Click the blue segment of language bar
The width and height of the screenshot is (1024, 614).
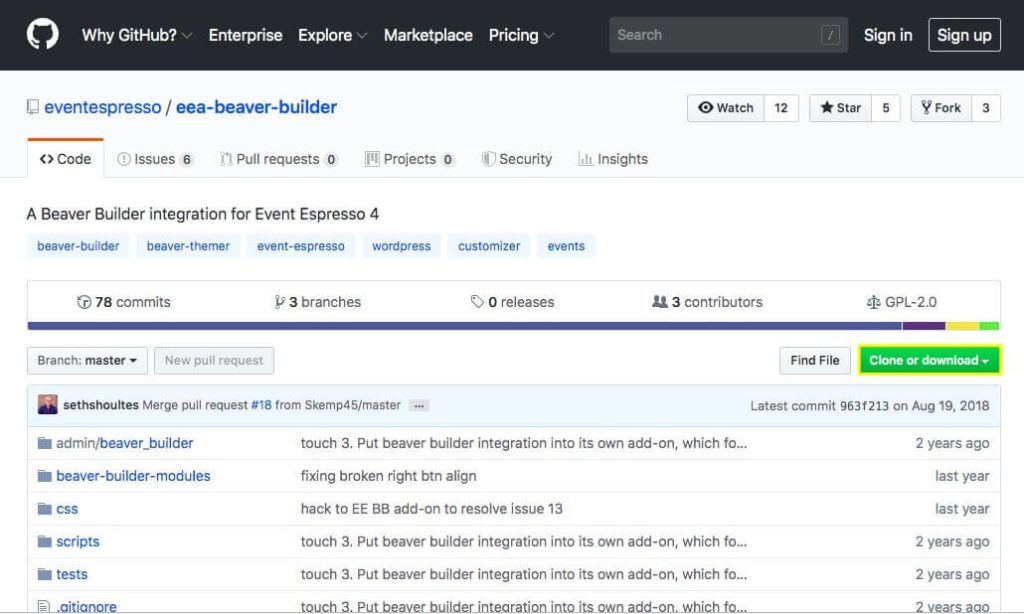pyautogui.click(x=464, y=326)
